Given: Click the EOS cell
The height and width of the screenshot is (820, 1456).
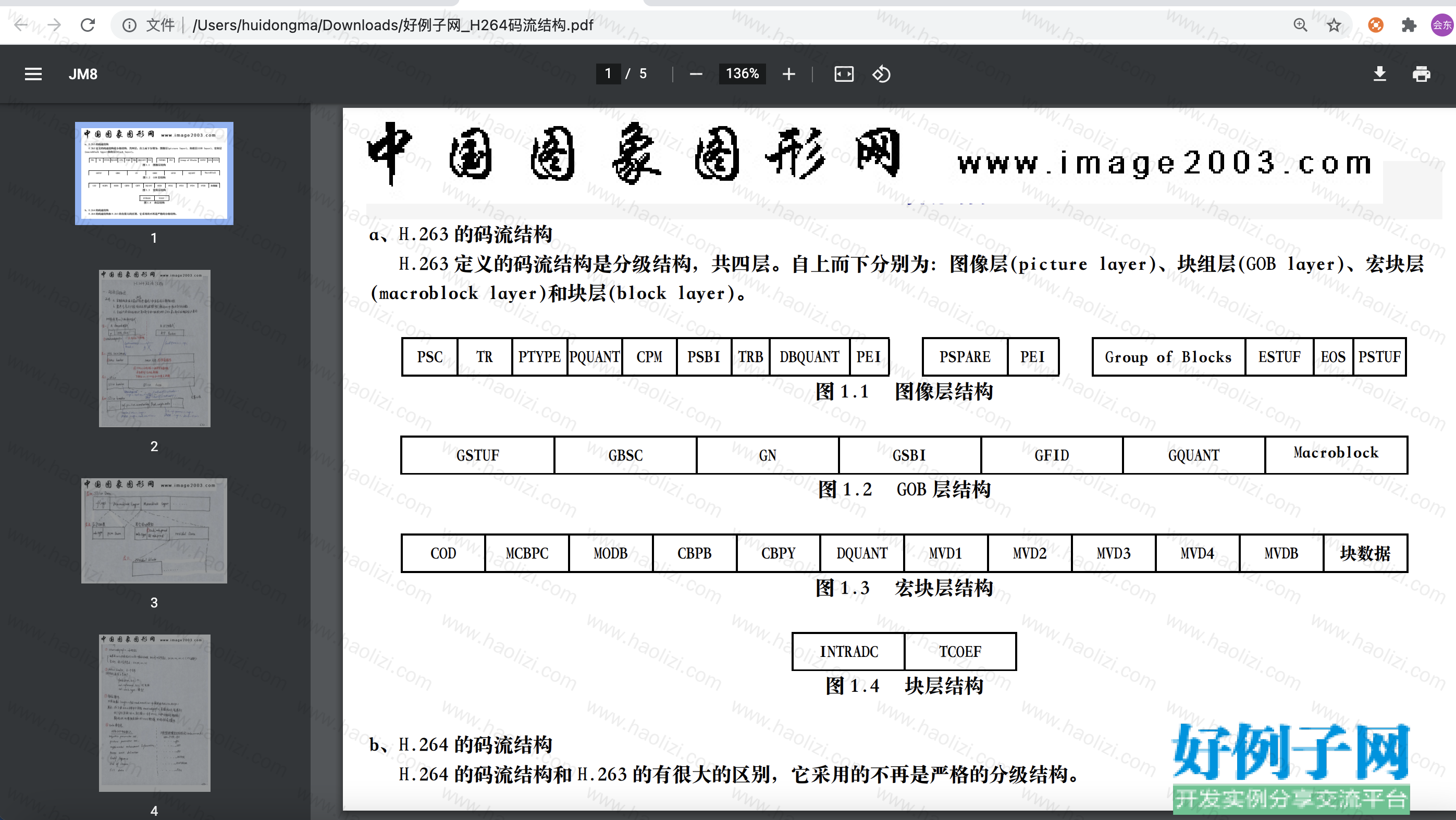Looking at the screenshot, I should click(x=1333, y=357).
